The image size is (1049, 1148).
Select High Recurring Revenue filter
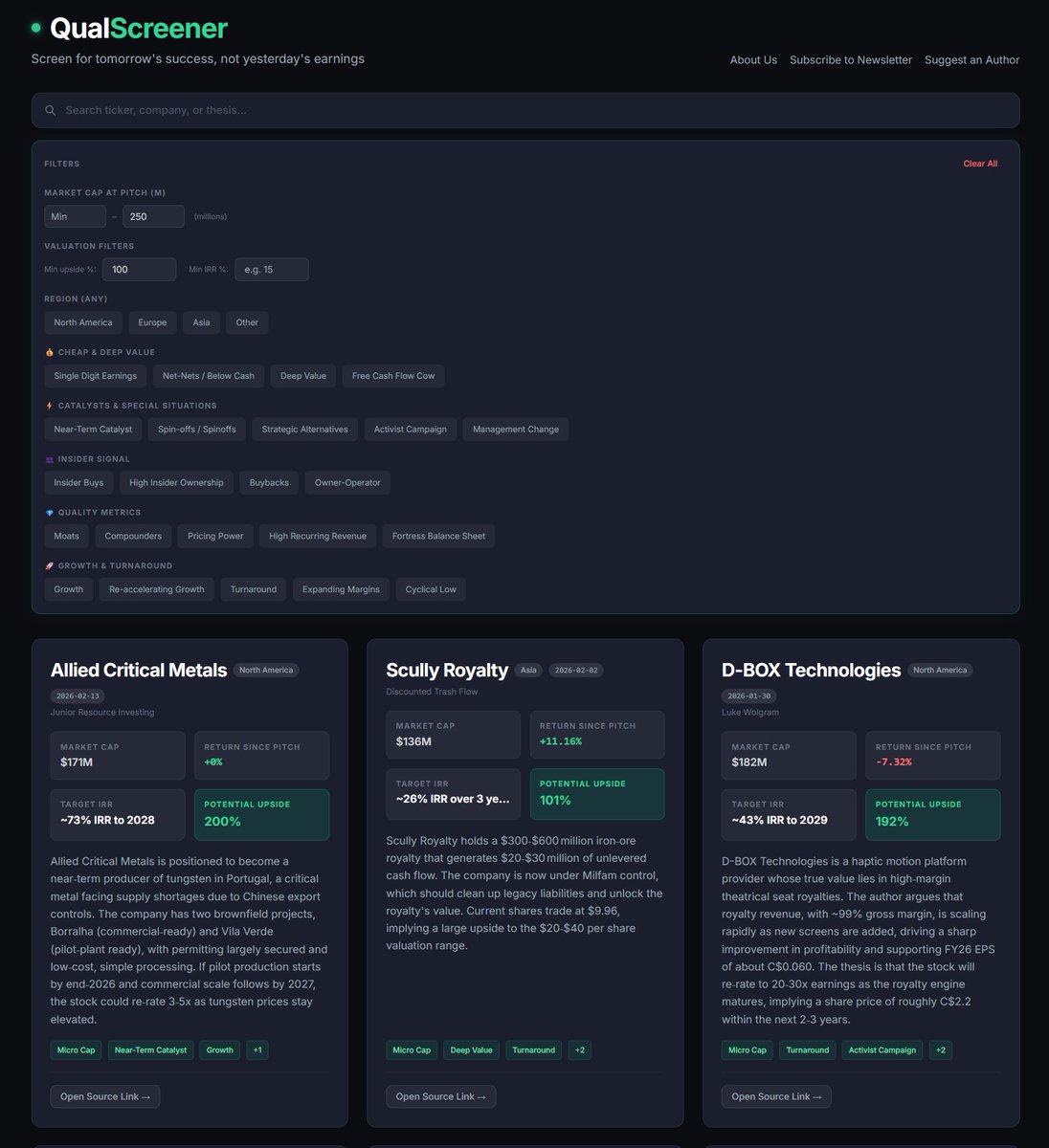318,536
